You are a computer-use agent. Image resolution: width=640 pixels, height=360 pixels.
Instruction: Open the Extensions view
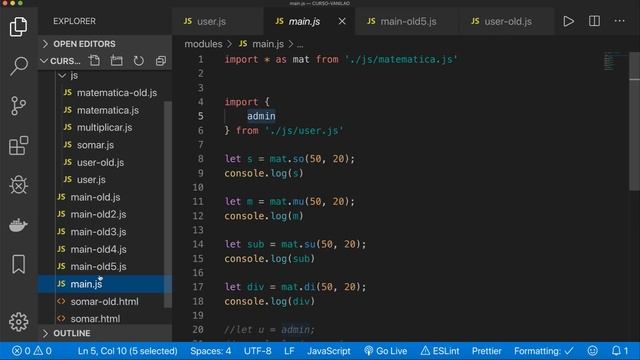18,145
